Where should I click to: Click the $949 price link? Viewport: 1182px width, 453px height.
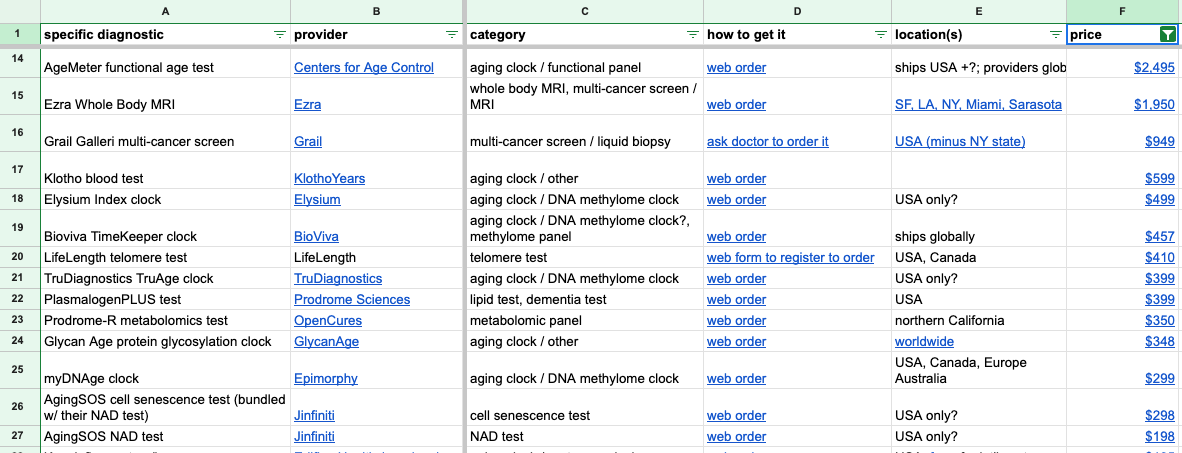click(x=1160, y=142)
